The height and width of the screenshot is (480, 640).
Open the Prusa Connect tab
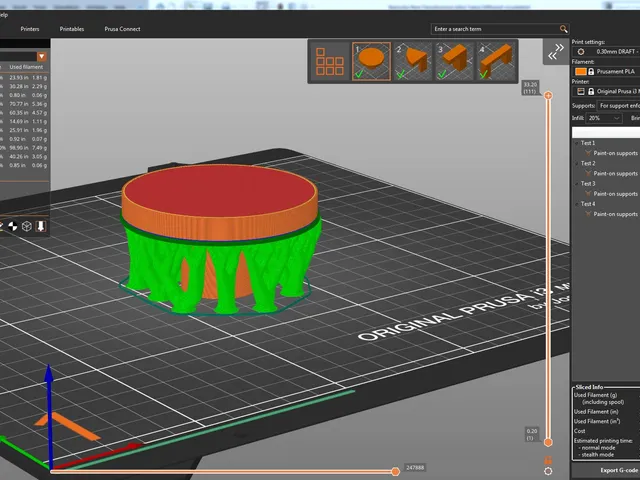pyautogui.click(x=122, y=29)
